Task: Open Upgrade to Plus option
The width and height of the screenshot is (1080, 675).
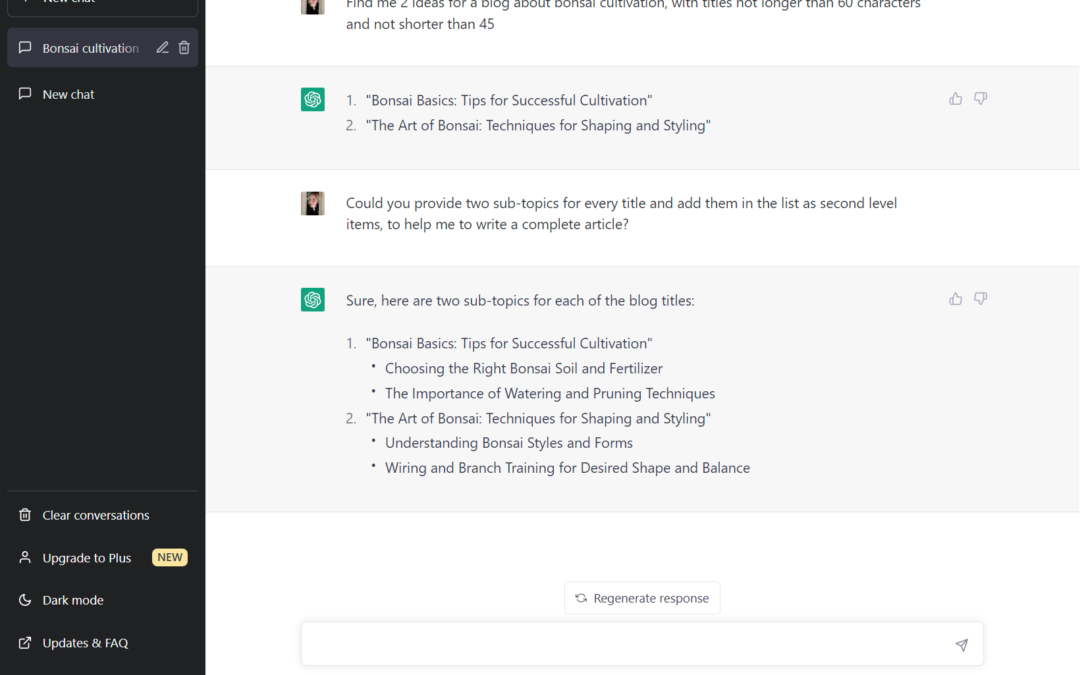Action: pyautogui.click(x=86, y=558)
